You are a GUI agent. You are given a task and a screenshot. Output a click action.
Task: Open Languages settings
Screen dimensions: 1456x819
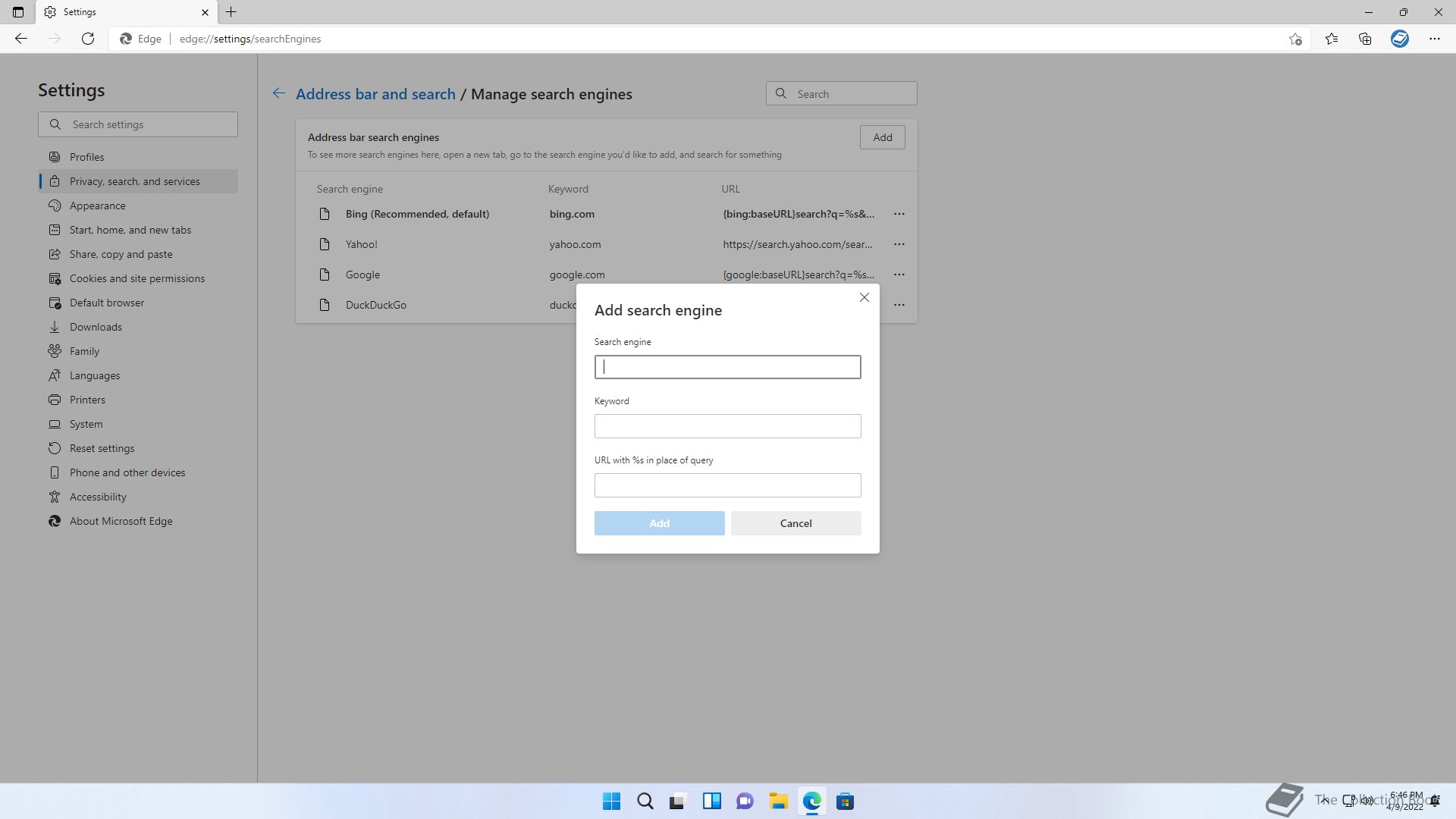[138, 375]
